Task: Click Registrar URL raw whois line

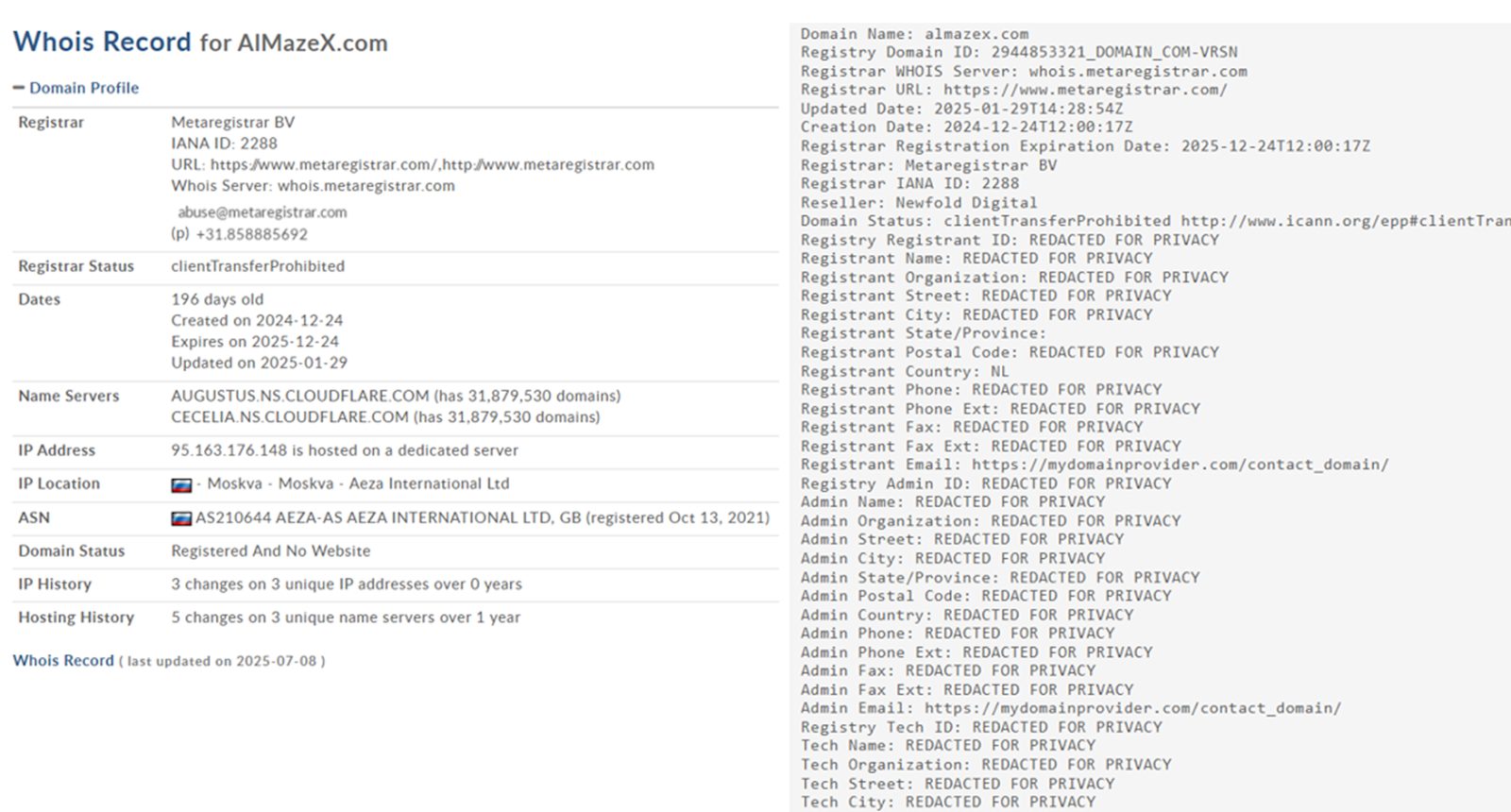Action: tap(1014, 90)
